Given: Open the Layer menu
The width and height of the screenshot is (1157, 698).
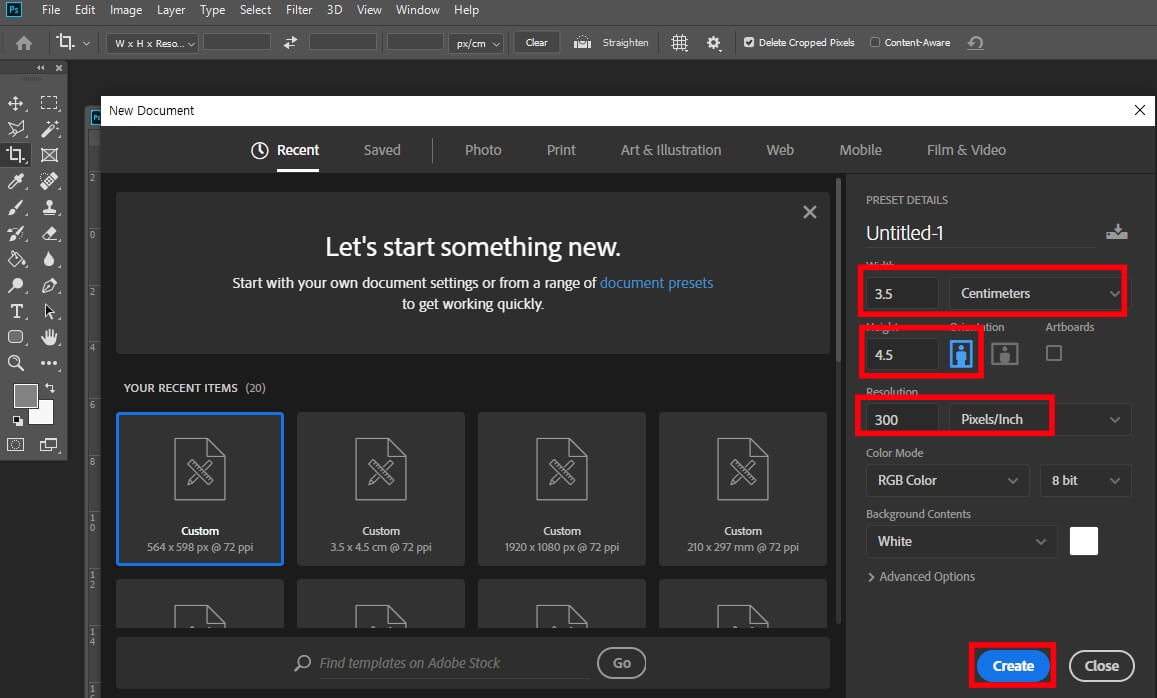Looking at the screenshot, I should click(x=170, y=10).
